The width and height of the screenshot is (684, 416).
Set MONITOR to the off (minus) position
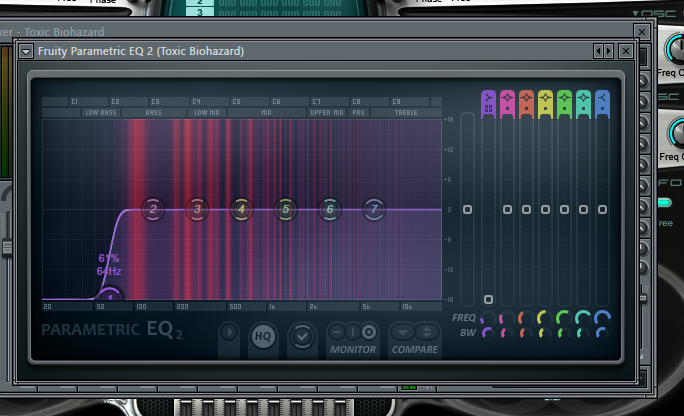(x=337, y=332)
